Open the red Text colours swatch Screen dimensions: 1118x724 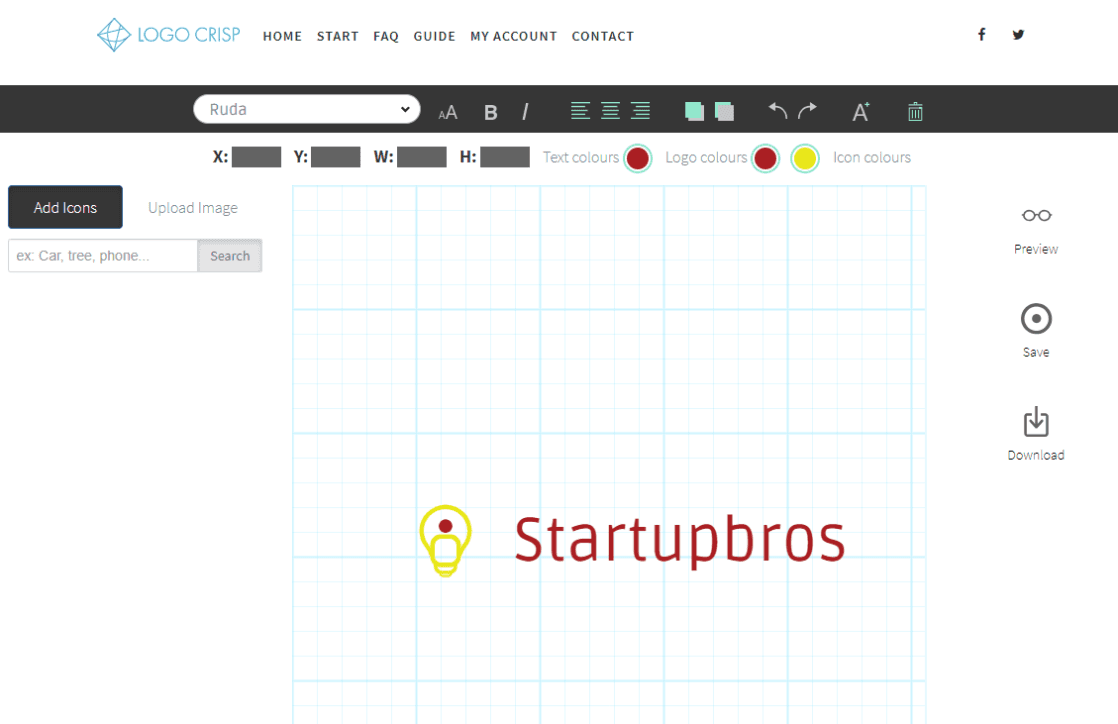click(637, 158)
